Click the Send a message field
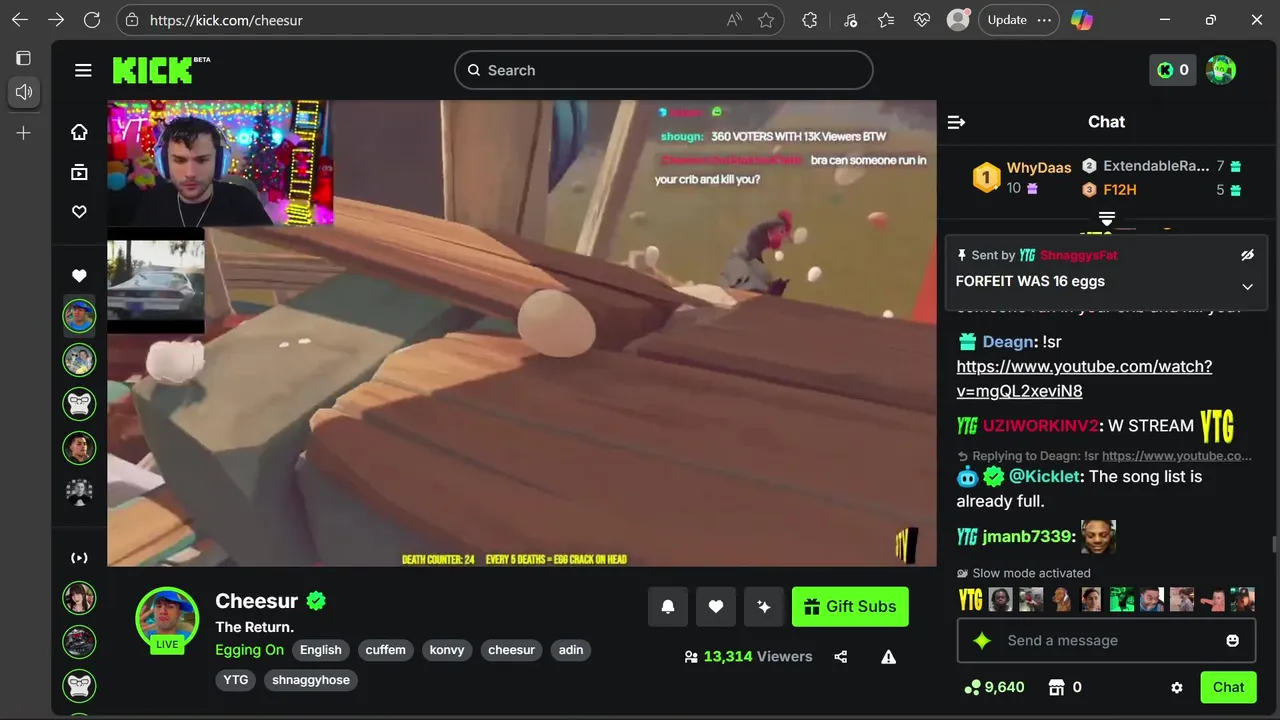Viewport: 1280px width, 720px height. tap(1105, 641)
